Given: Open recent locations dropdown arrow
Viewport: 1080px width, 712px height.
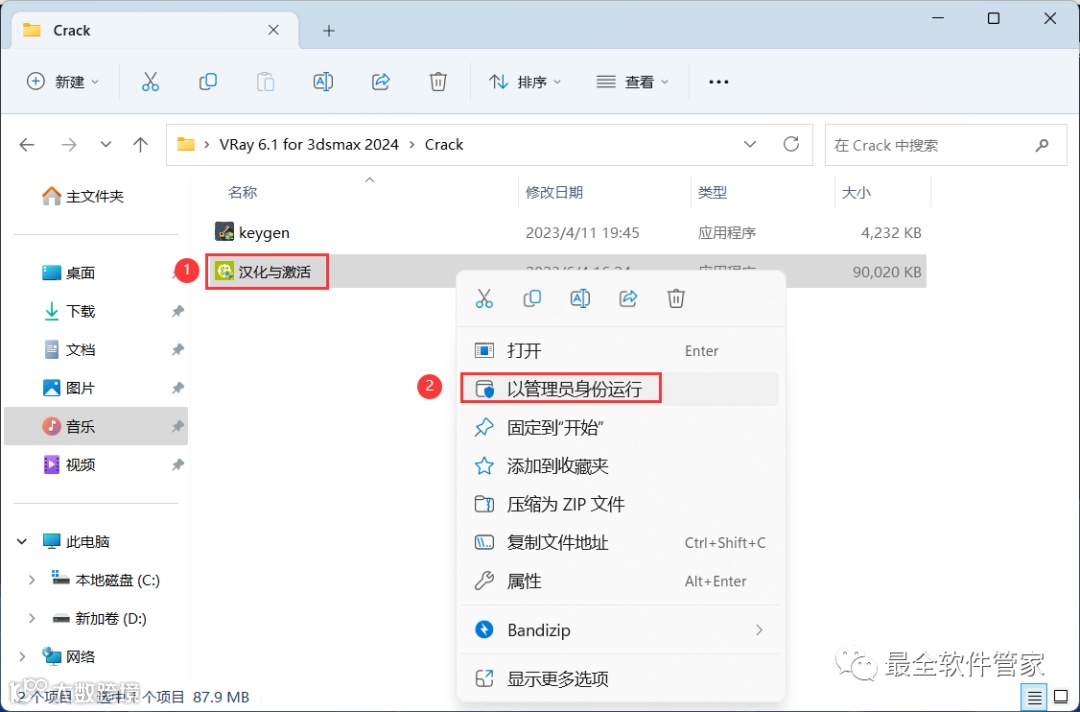Looking at the screenshot, I should [105, 145].
